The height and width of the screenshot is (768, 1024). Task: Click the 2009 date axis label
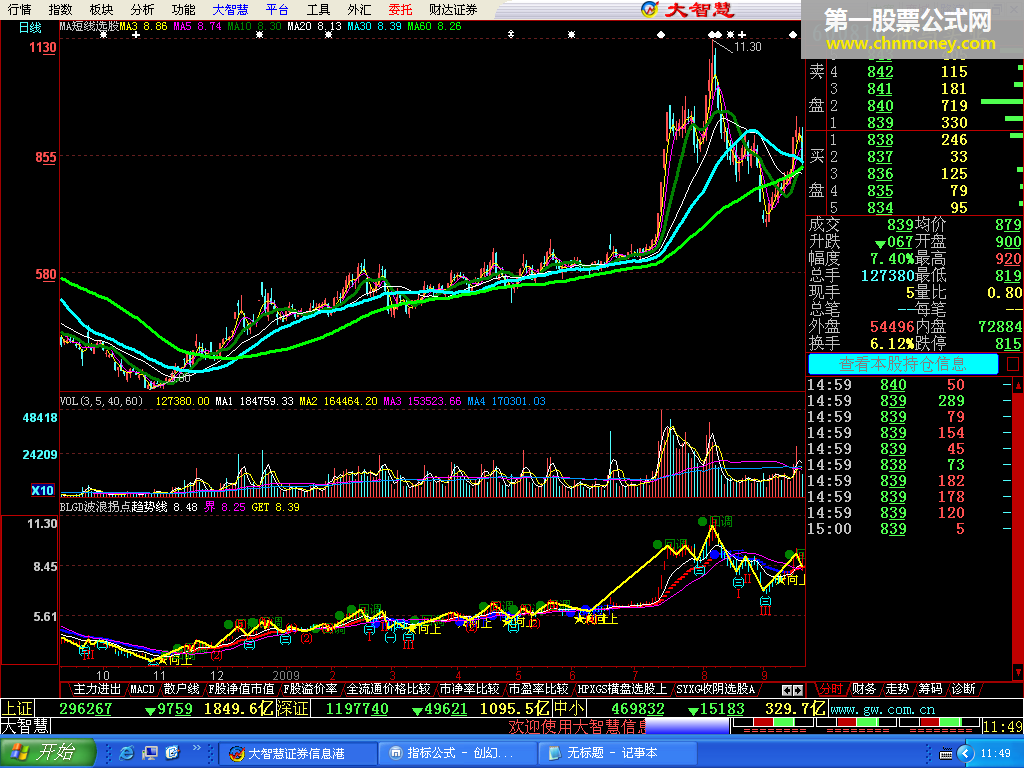coord(286,675)
